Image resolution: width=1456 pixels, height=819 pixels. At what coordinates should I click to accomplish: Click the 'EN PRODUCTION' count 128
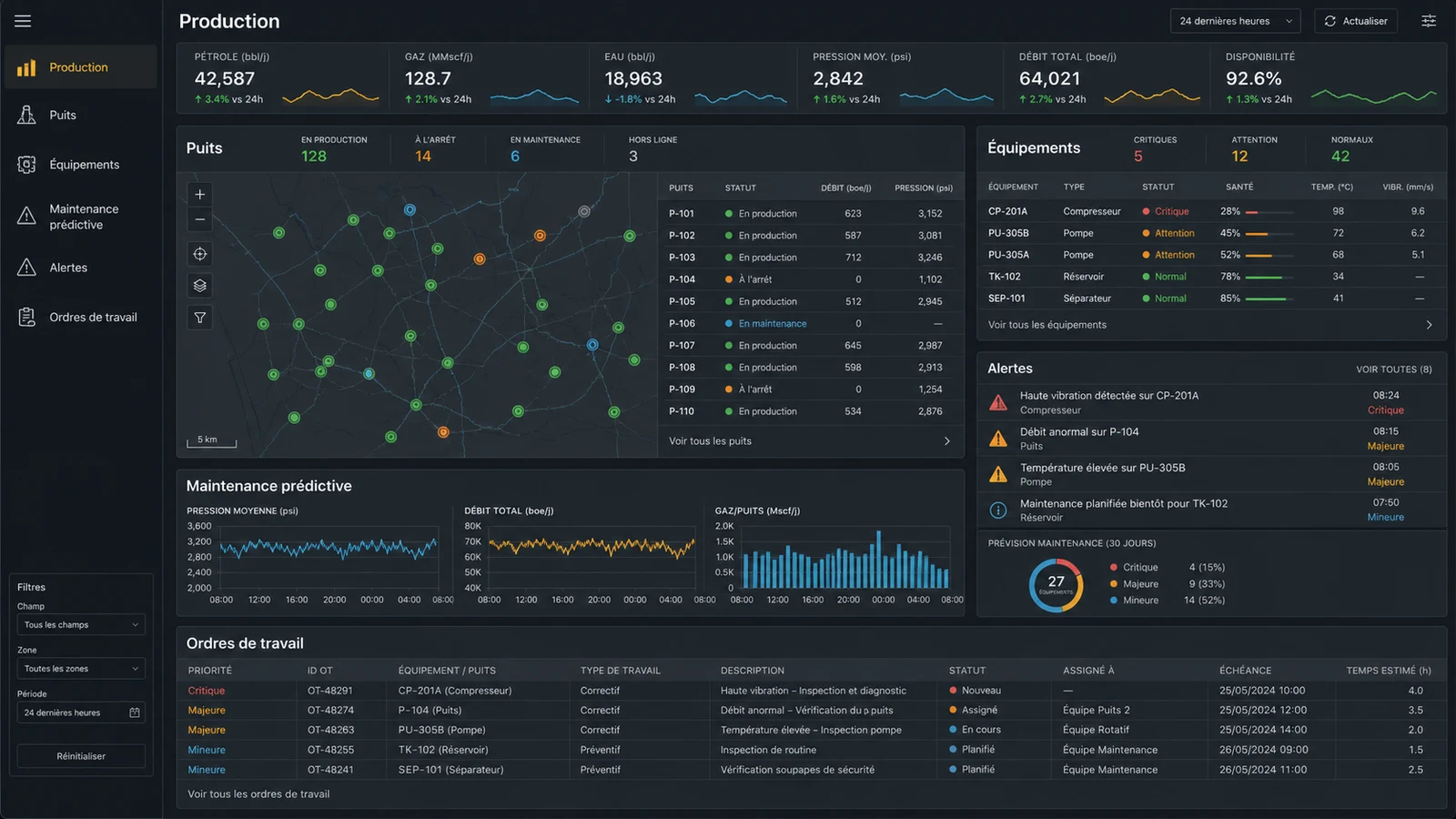click(x=314, y=157)
